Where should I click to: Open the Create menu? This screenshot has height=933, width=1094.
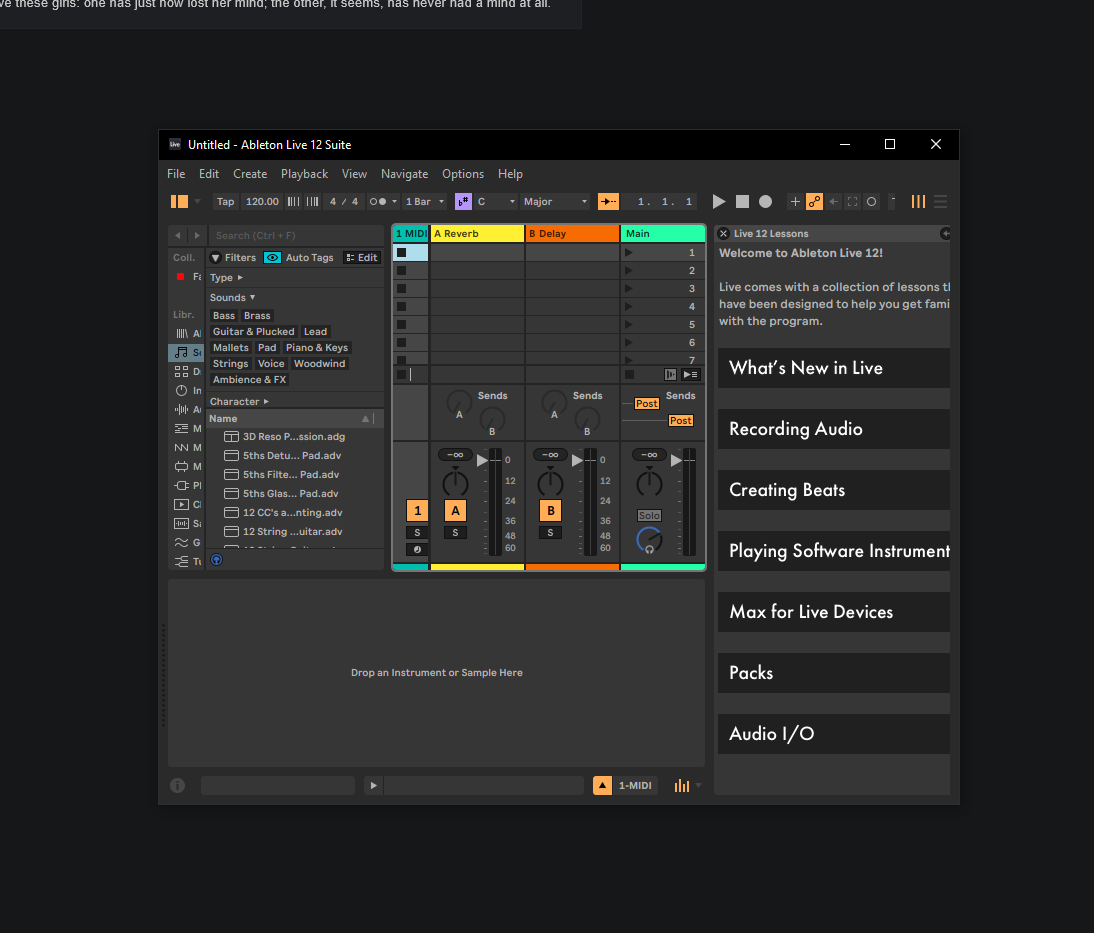(x=250, y=174)
